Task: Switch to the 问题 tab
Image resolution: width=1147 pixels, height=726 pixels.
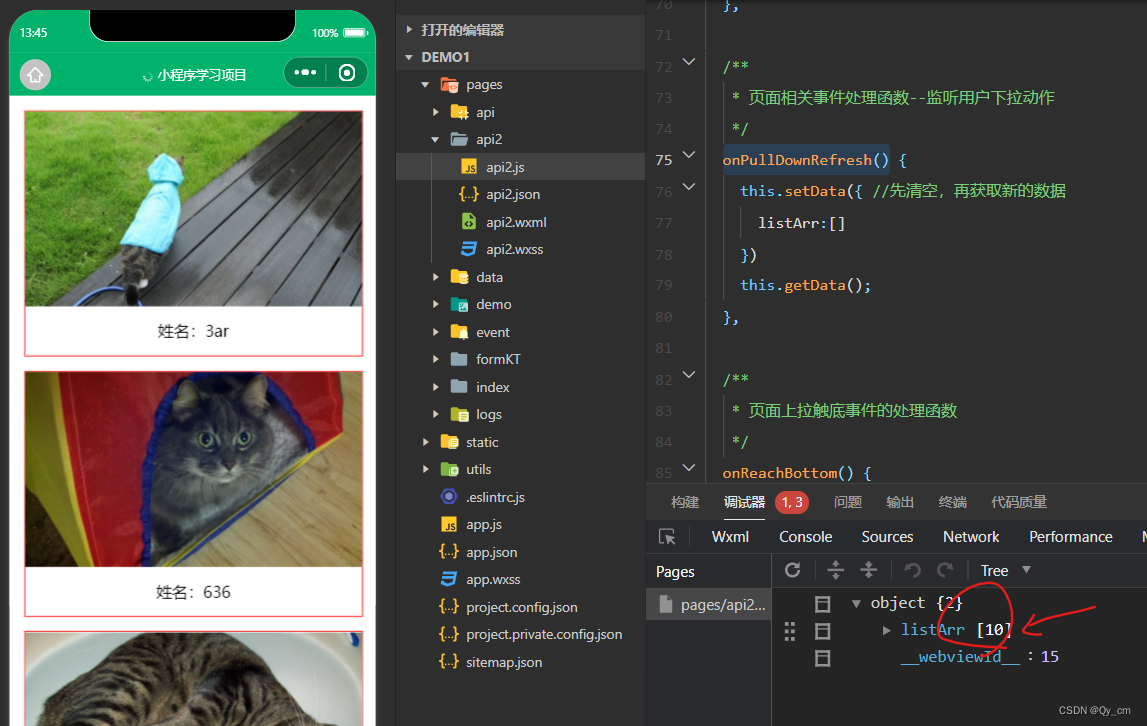Action: (x=848, y=502)
